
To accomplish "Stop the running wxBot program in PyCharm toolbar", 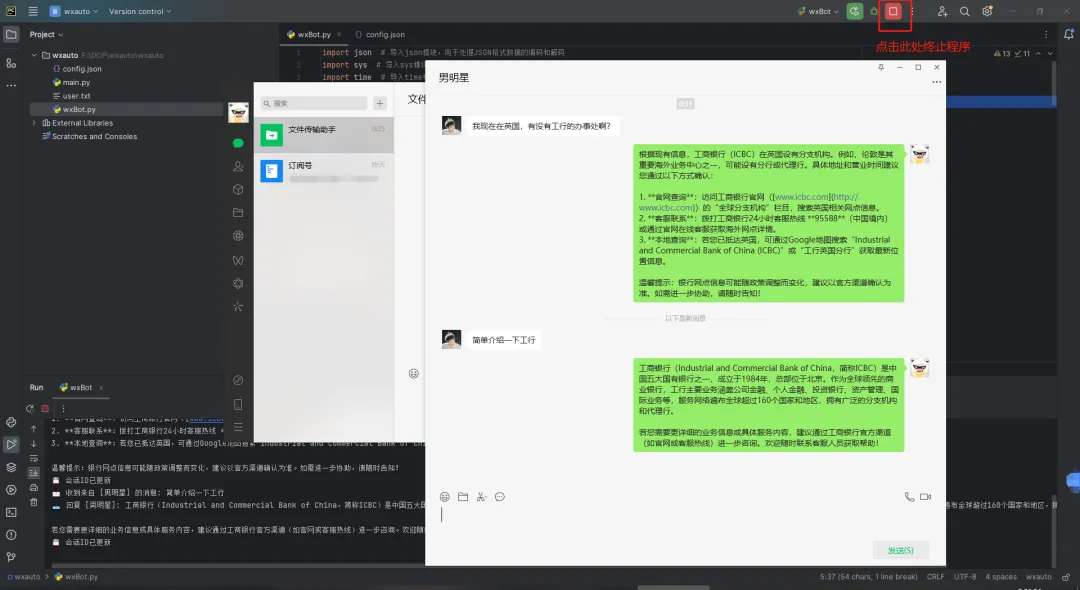I will tap(893, 11).
